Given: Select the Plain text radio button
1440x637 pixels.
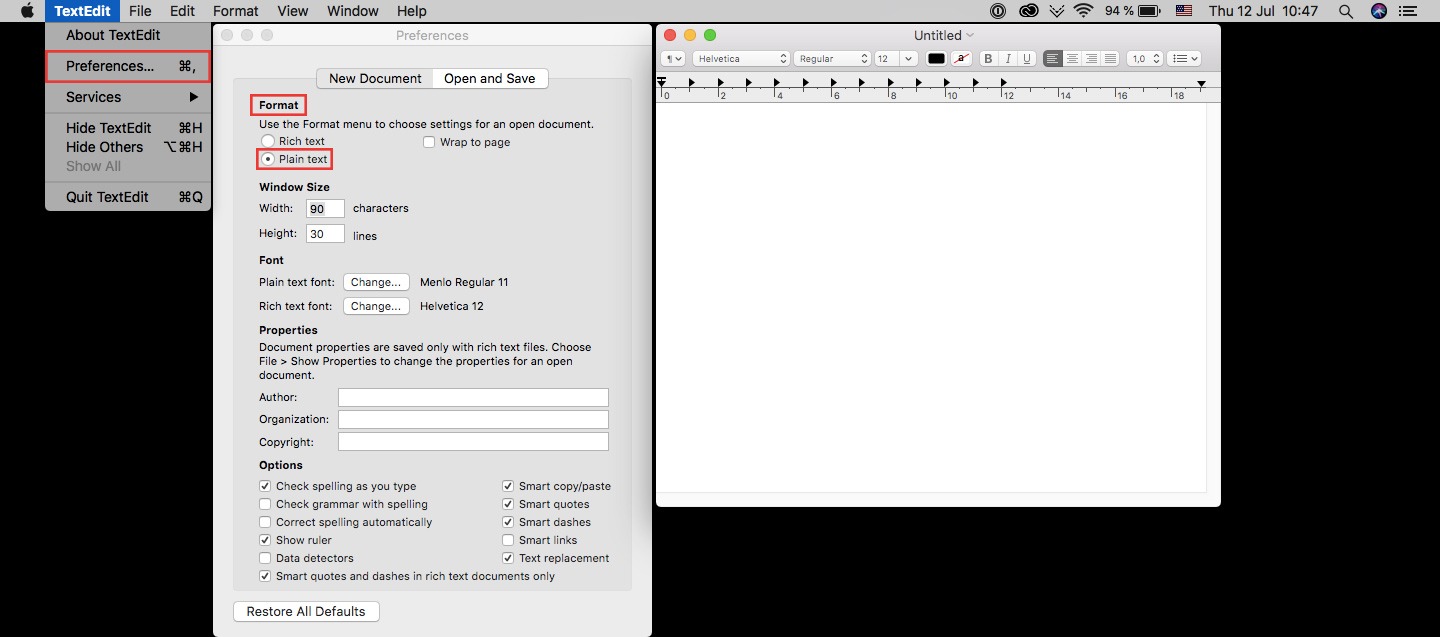Looking at the screenshot, I should [267, 159].
